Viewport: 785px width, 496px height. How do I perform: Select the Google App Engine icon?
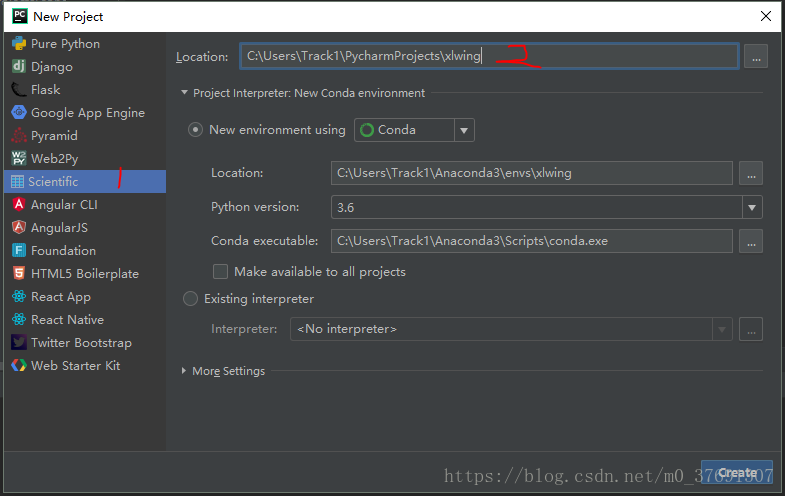(19, 113)
